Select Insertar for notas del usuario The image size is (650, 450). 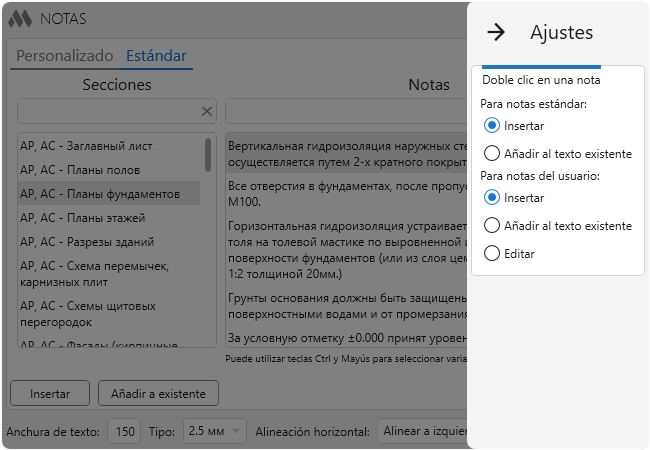tap(491, 198)
